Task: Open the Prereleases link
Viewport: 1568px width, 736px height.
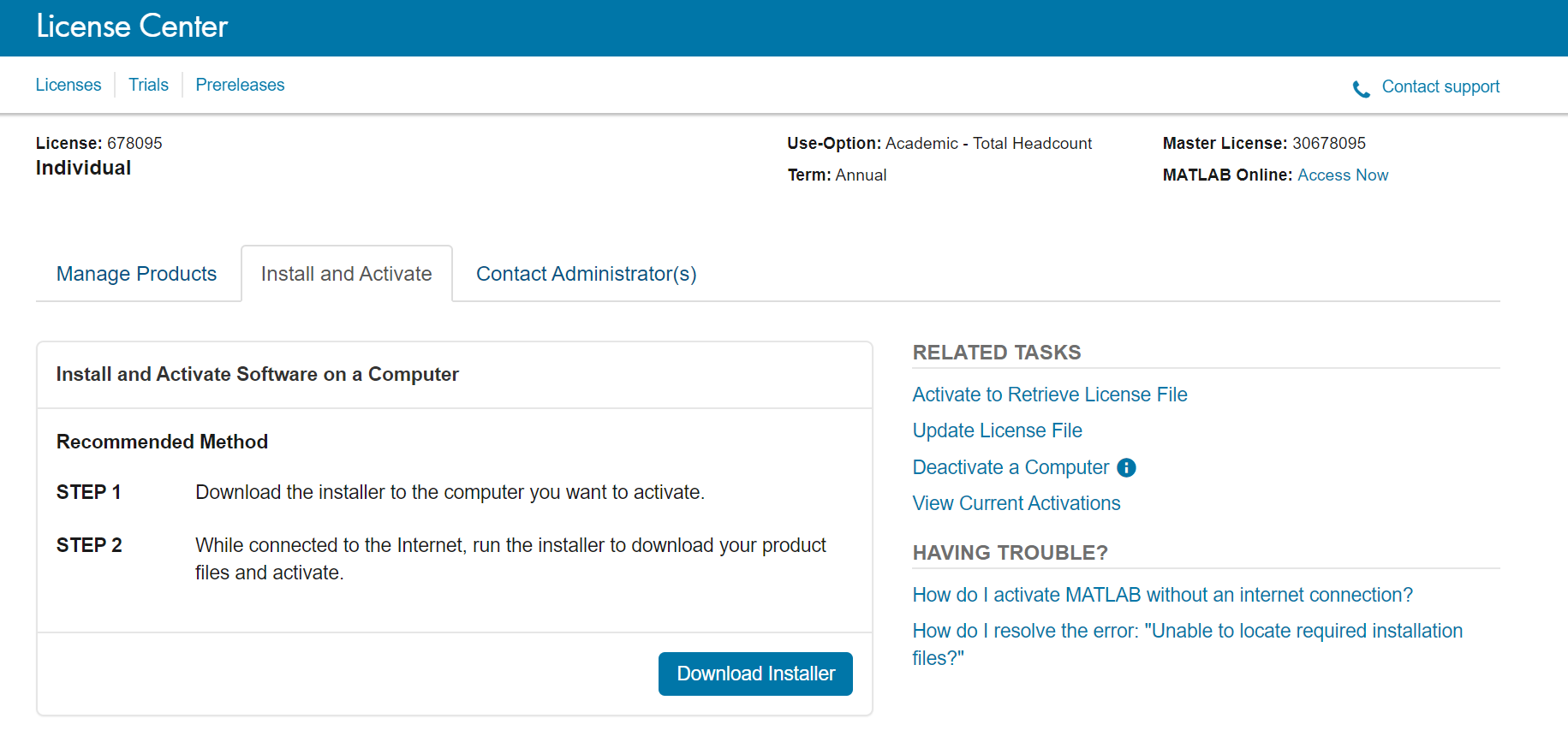Action: coord(240,85)
